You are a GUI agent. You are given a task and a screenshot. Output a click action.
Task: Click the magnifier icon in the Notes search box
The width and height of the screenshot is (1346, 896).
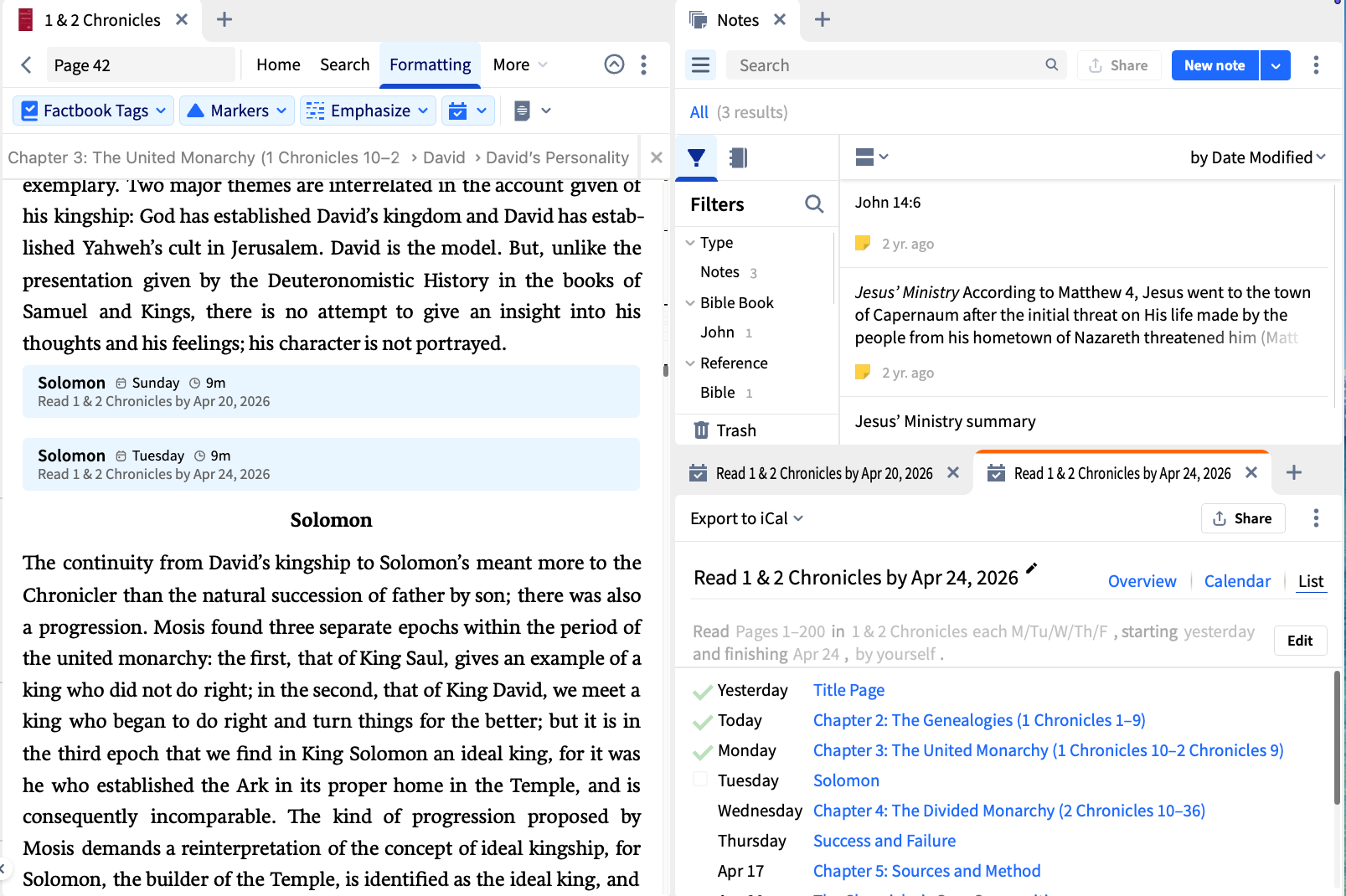coord(1051,64)
